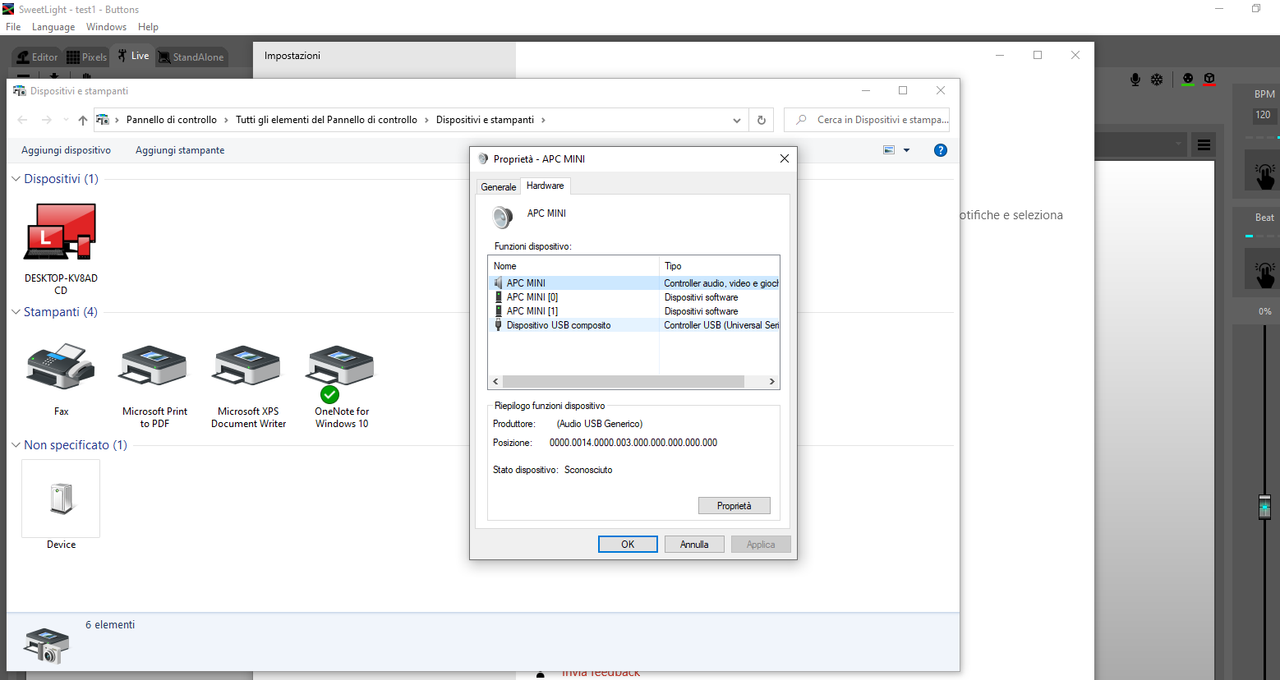This screenshot has width=1280, height=680.
Task: Click Pannello di controllo breadcrumb
Action: (171, 120)
